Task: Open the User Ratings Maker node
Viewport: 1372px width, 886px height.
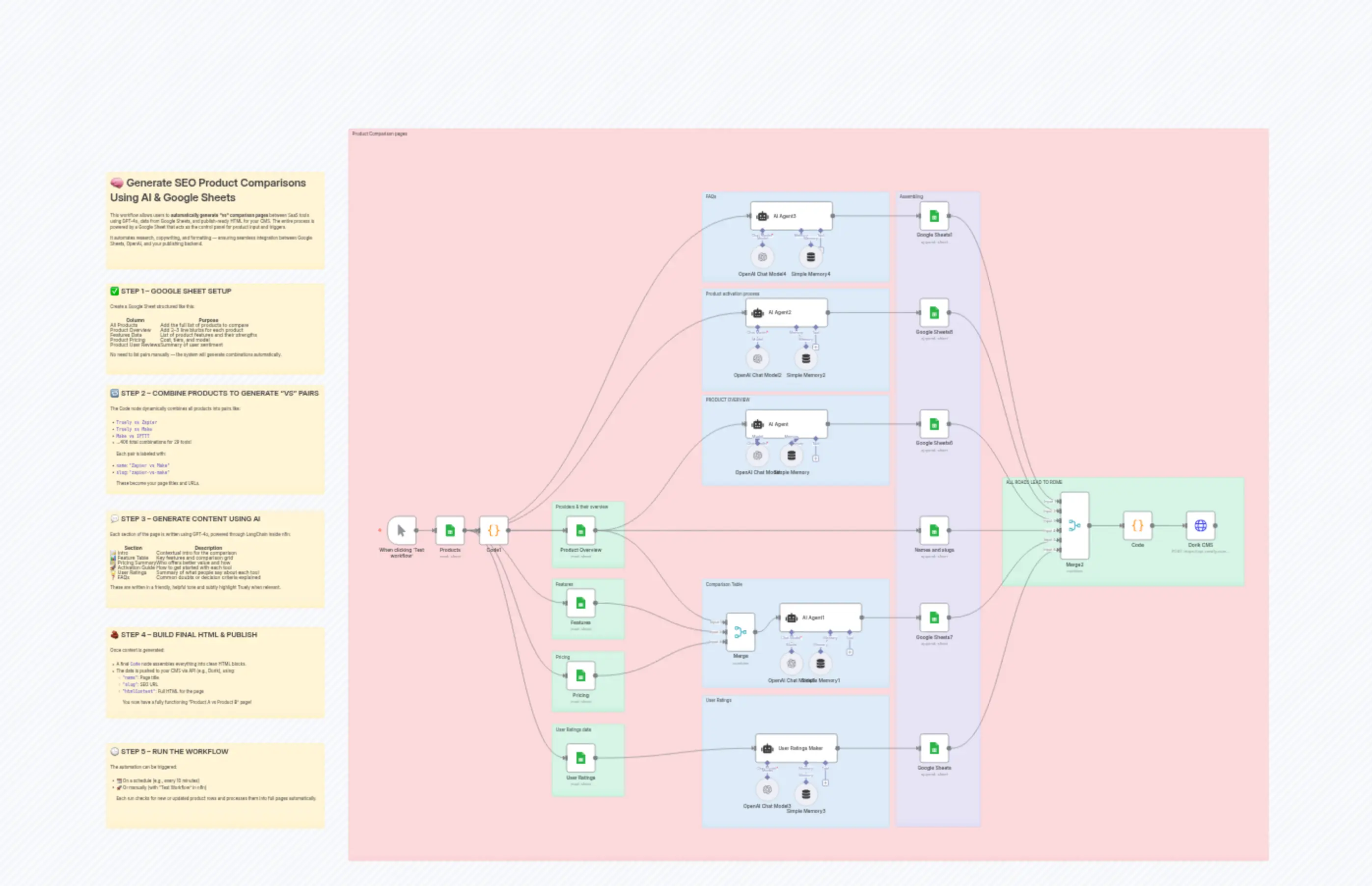Action: pos(796,748)
